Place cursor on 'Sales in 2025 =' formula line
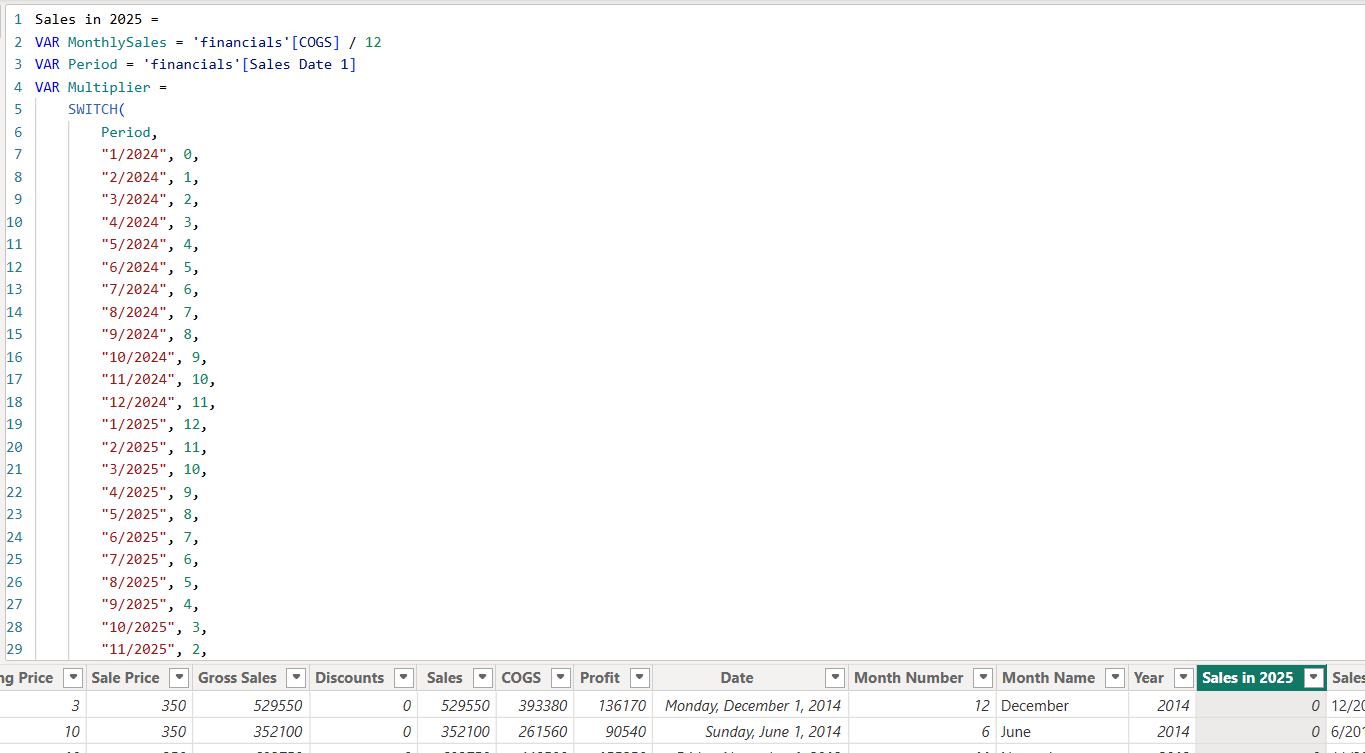The image size is (1365, 753). click(97, 19)
